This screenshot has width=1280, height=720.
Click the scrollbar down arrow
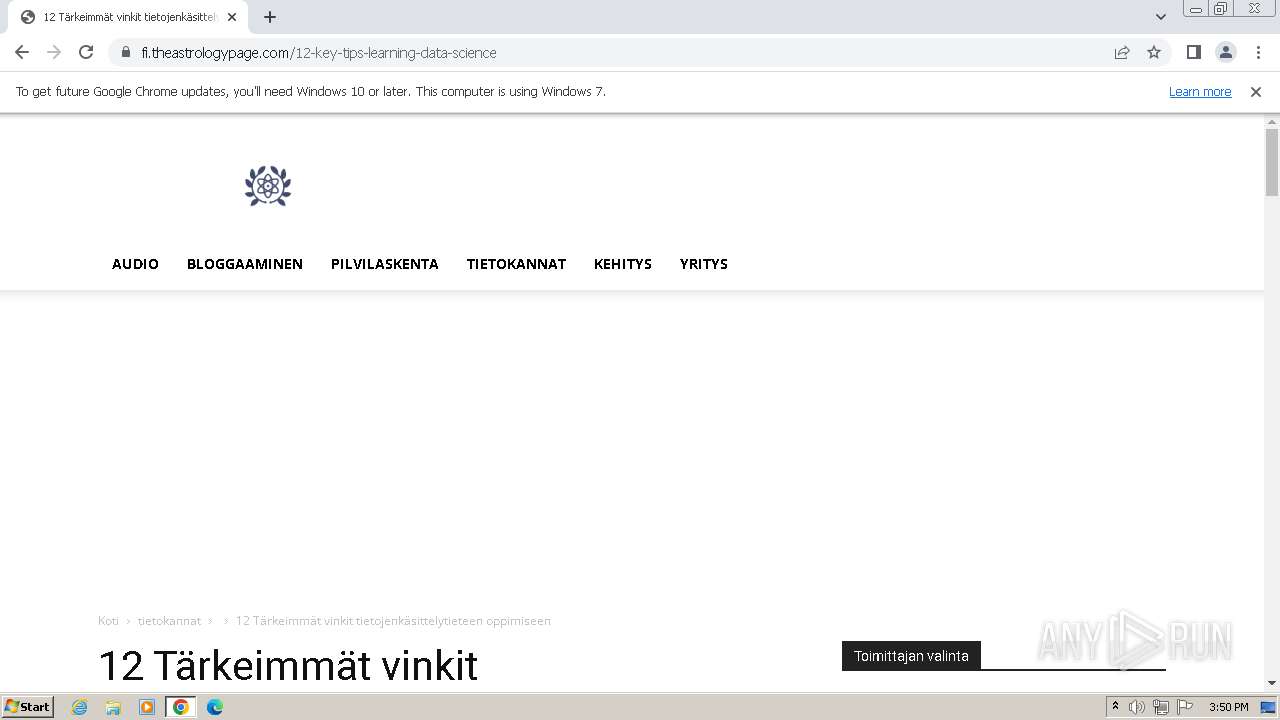tap(1272, 683)
